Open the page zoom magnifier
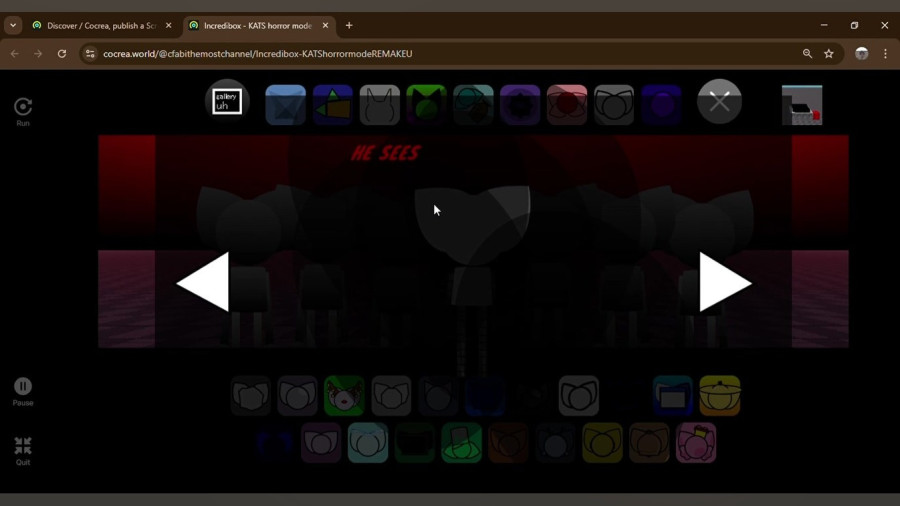 808,53
